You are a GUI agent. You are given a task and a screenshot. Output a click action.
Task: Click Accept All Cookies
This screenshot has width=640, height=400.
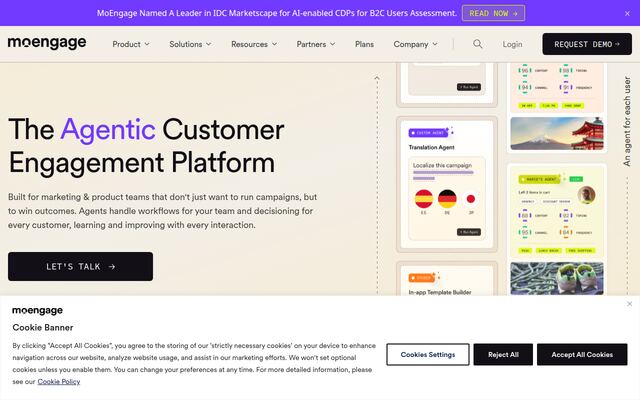coord(582,355)
